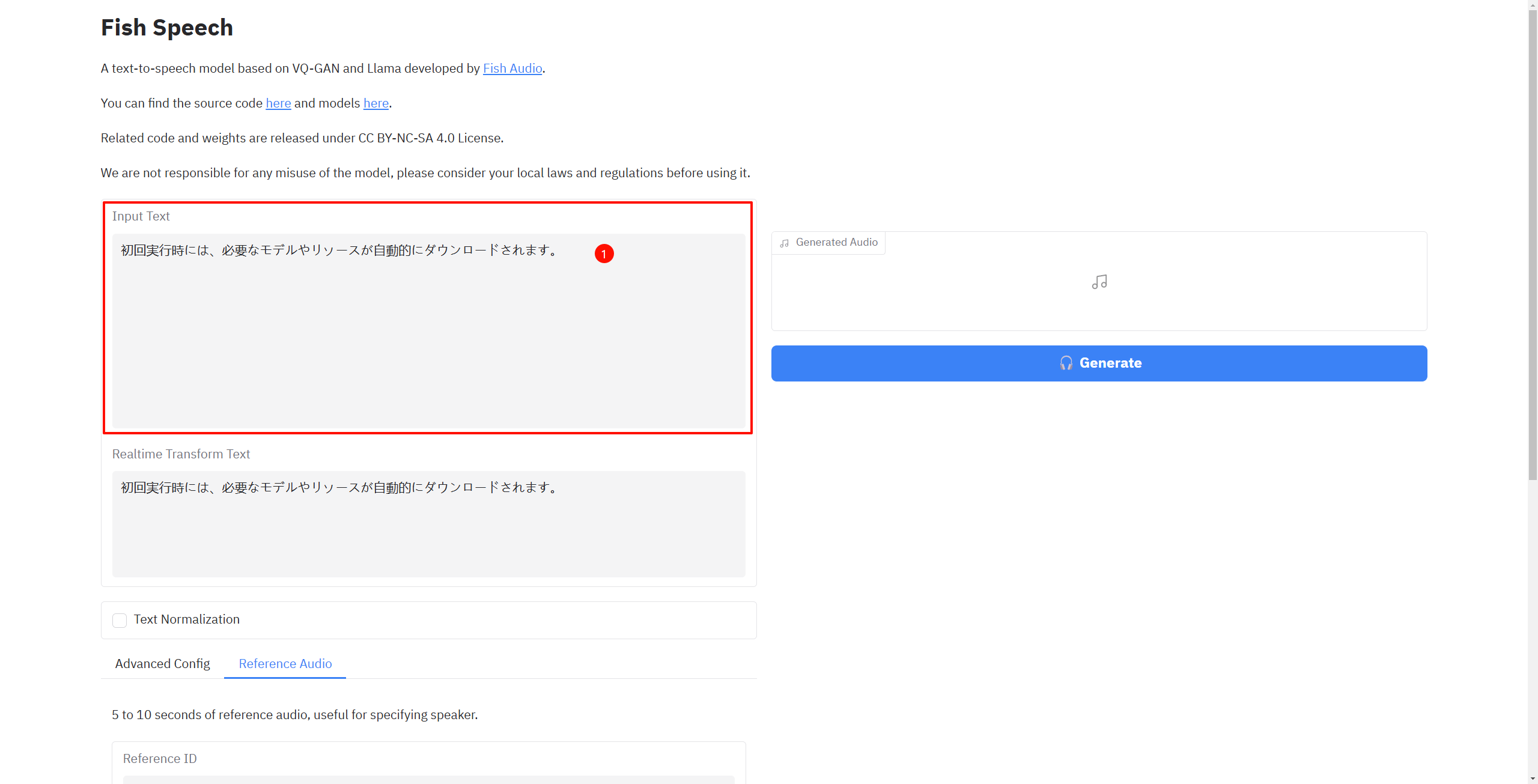Click the Text Normalization label text
1538x784 pixels.
point(186,619)
